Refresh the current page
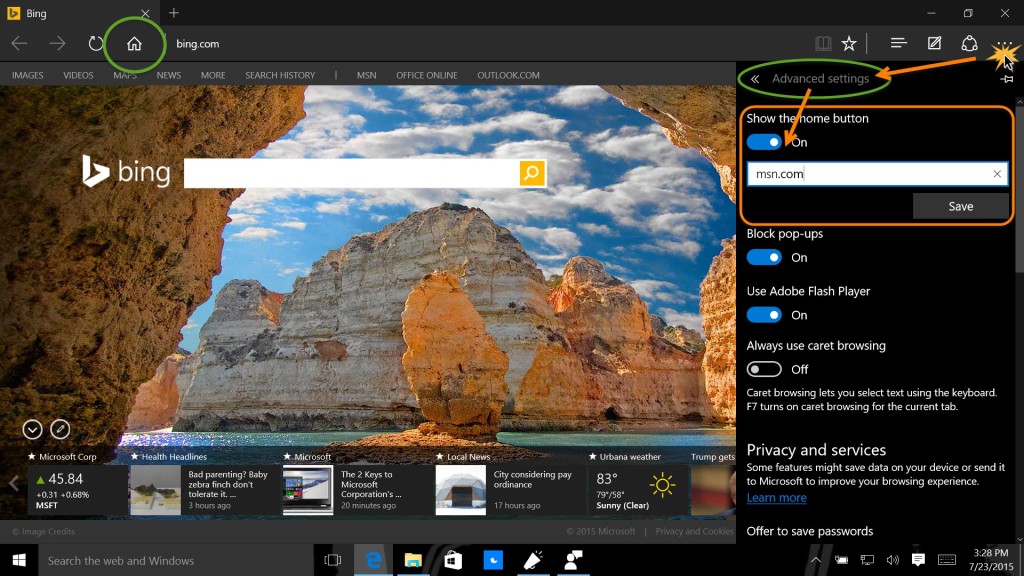 [96, 44]
